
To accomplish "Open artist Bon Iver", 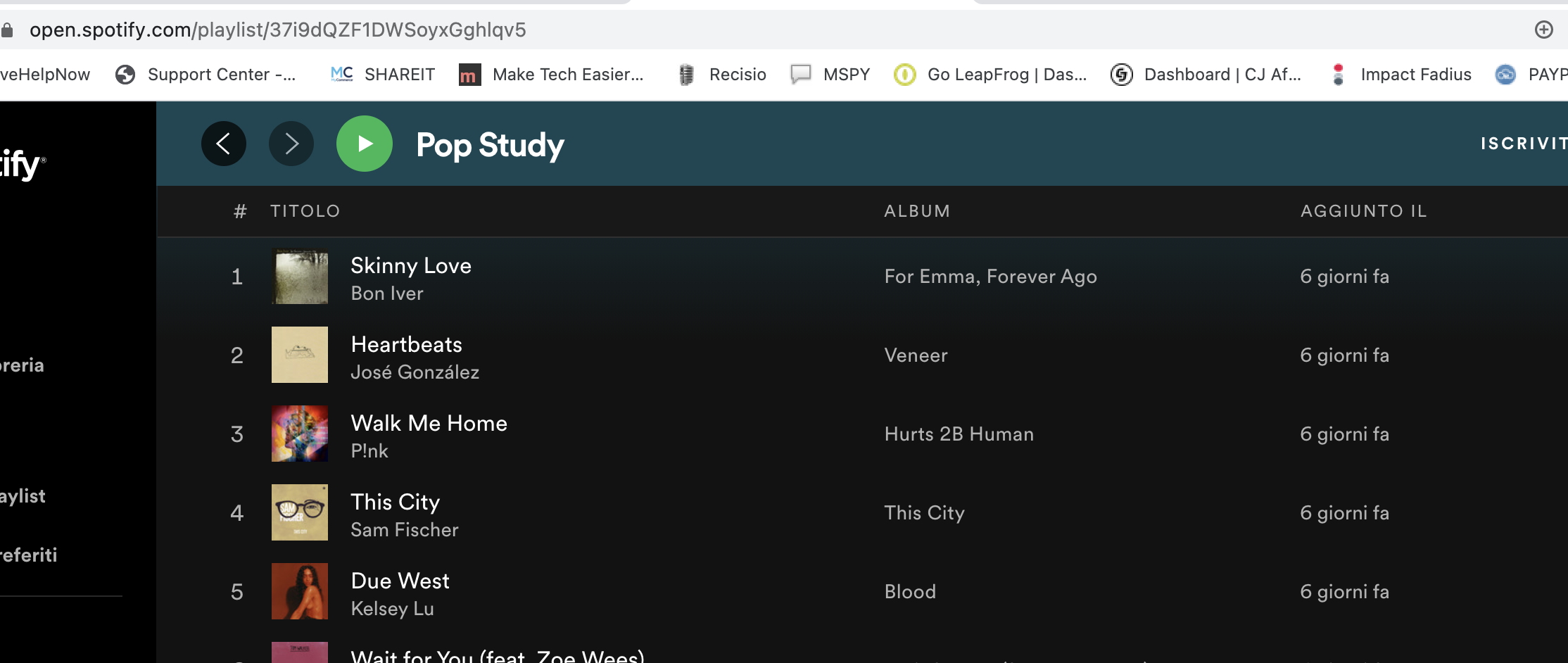I will 387,293.
